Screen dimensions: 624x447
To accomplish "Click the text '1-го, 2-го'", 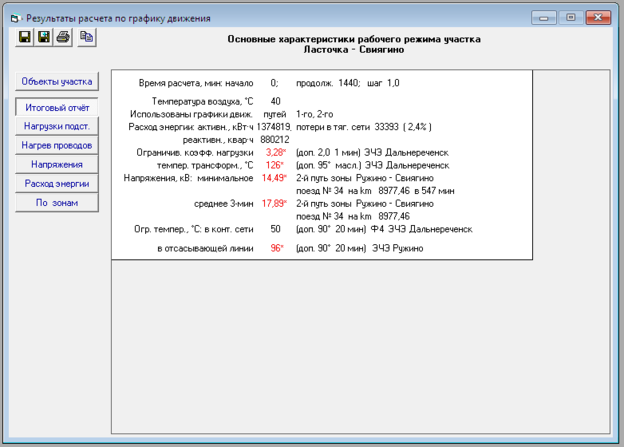I will tap(314, 114).
